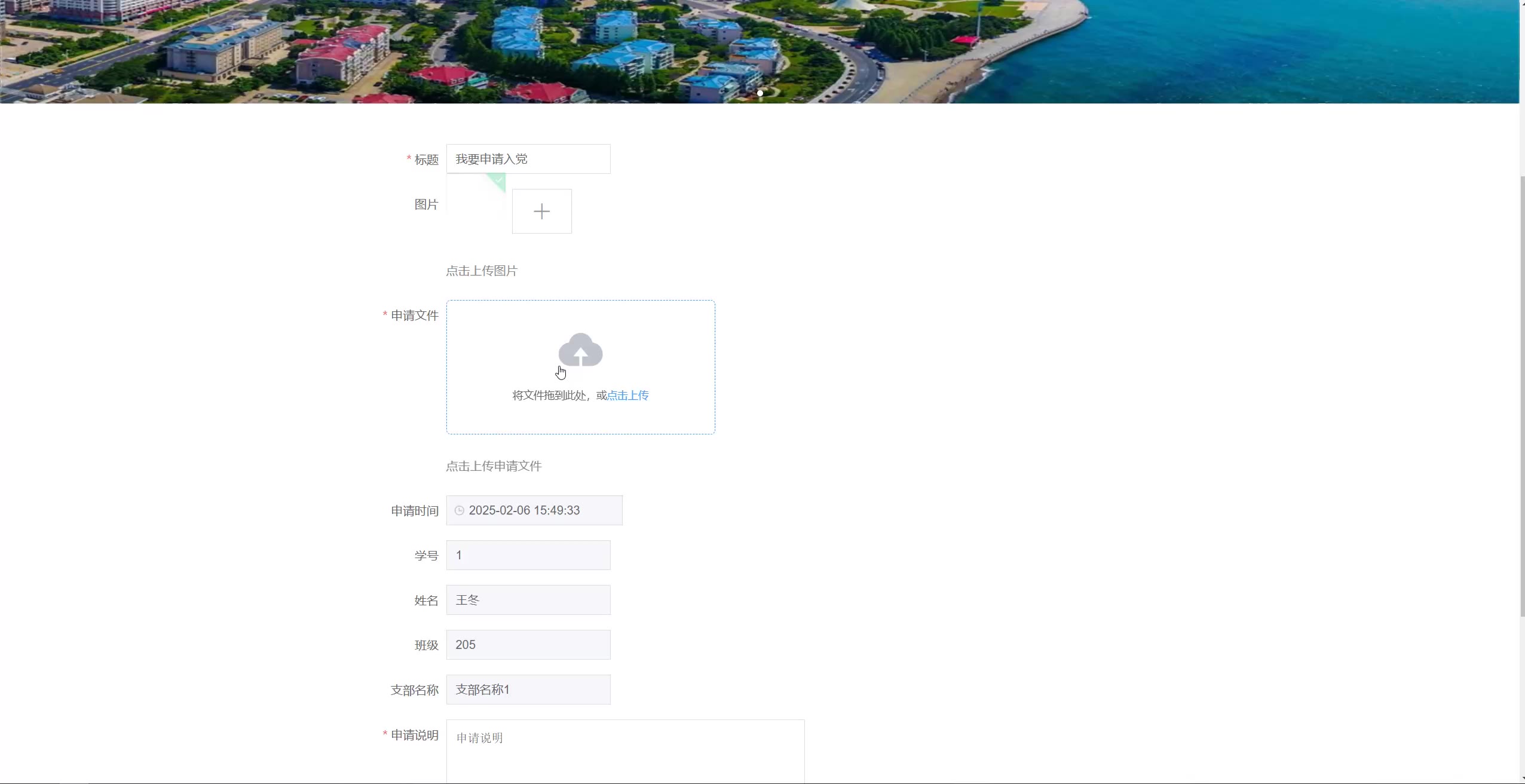Screen dimensions: 1525x784
Task: Click the plus icon to add image
Action: [x=541, y=212]
